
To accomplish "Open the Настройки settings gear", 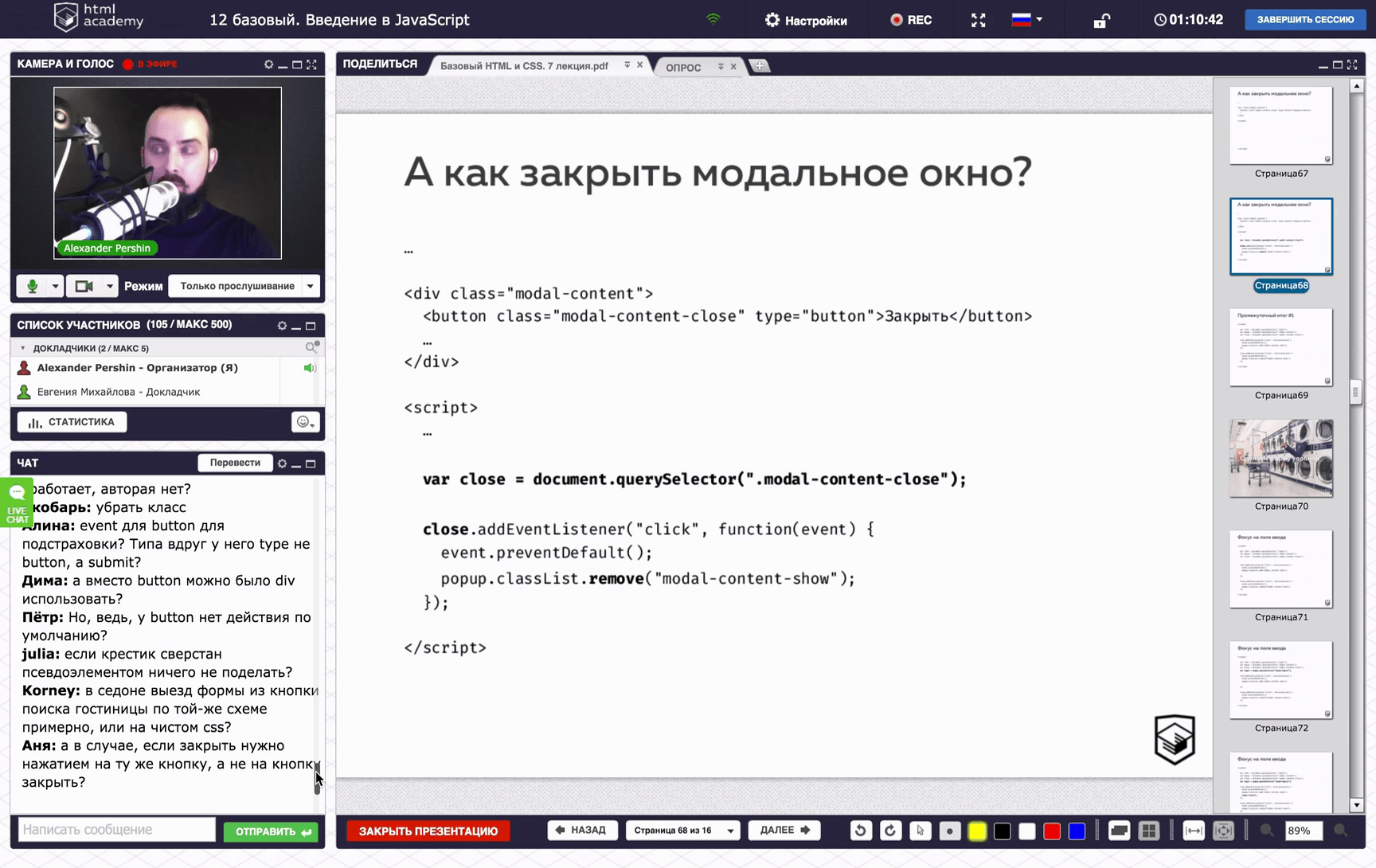I will click(x=806, y=20).
